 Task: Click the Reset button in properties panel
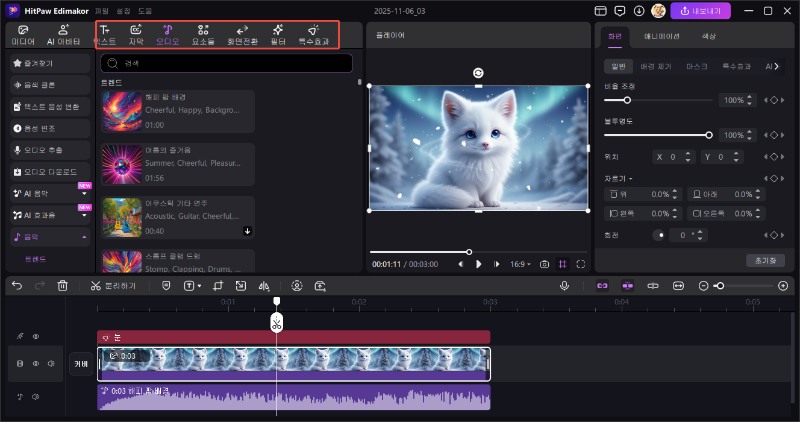point(765,260)
